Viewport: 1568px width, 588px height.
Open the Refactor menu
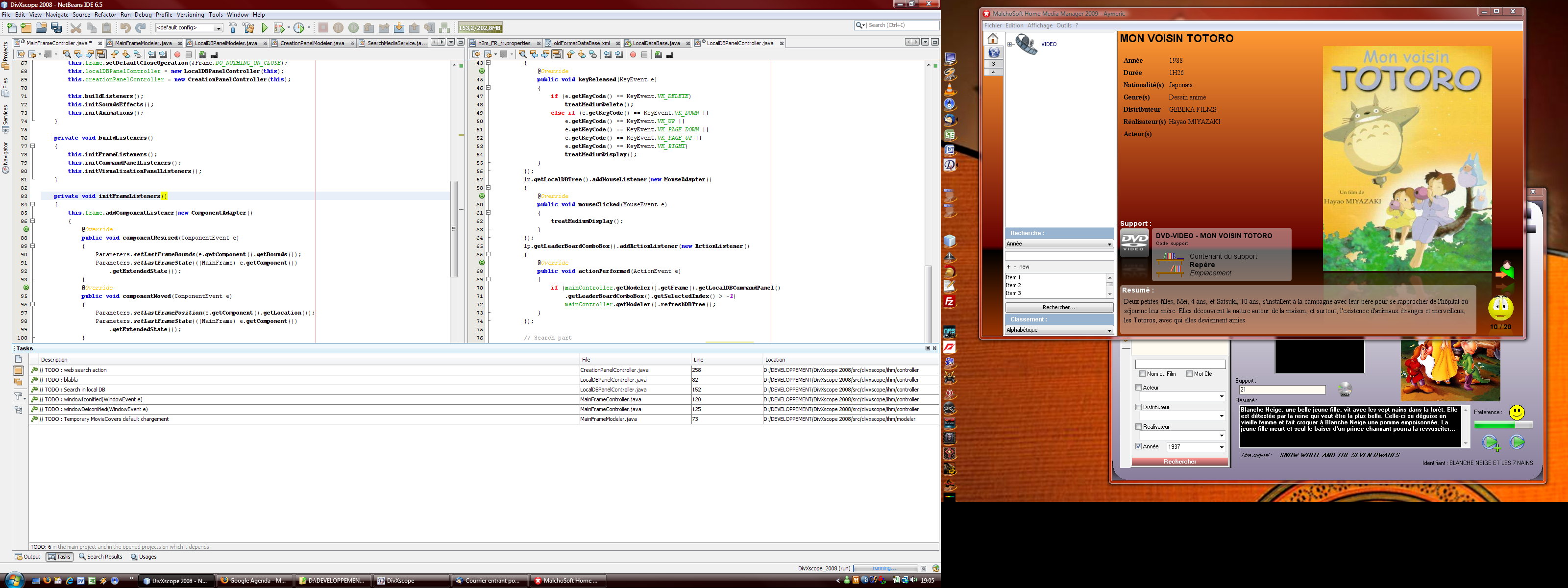click(105, 15)
